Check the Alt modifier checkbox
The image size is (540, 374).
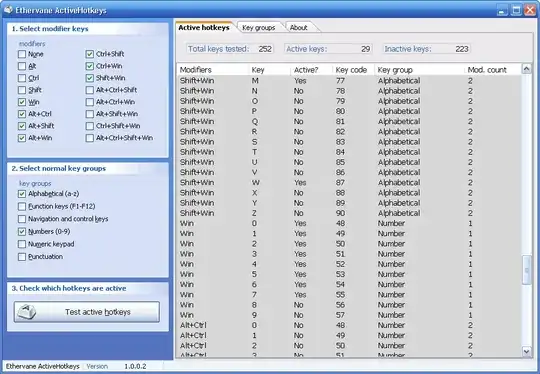pyautogui.click(x=22, y=66)
